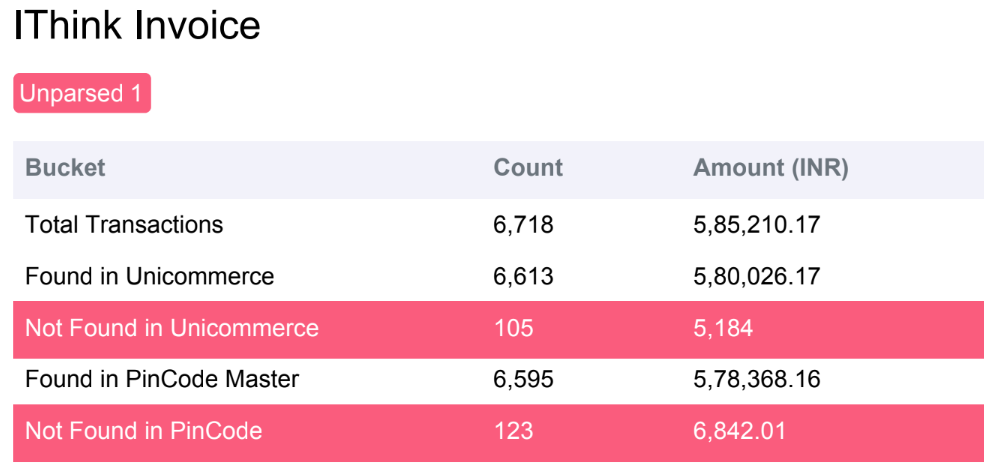Click the count 6,613
This screenshot has width=984, height=463.
(524, 276)
